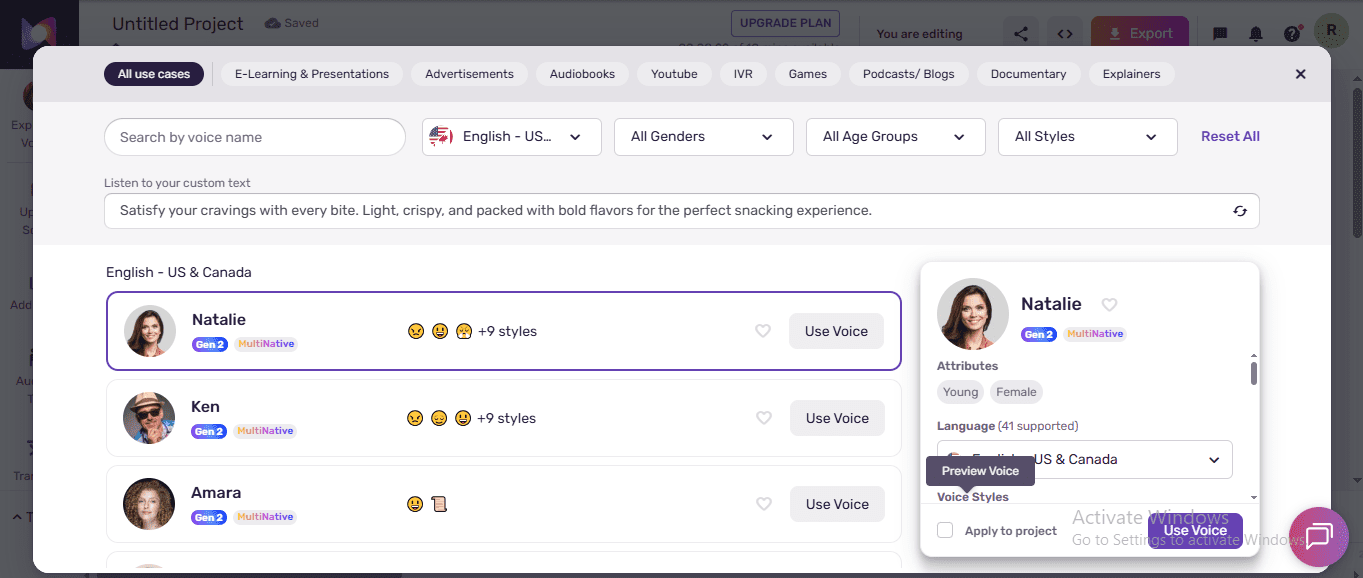
Task: Open the All Age Groups dropdown
Action: click(x=896, y=137)
